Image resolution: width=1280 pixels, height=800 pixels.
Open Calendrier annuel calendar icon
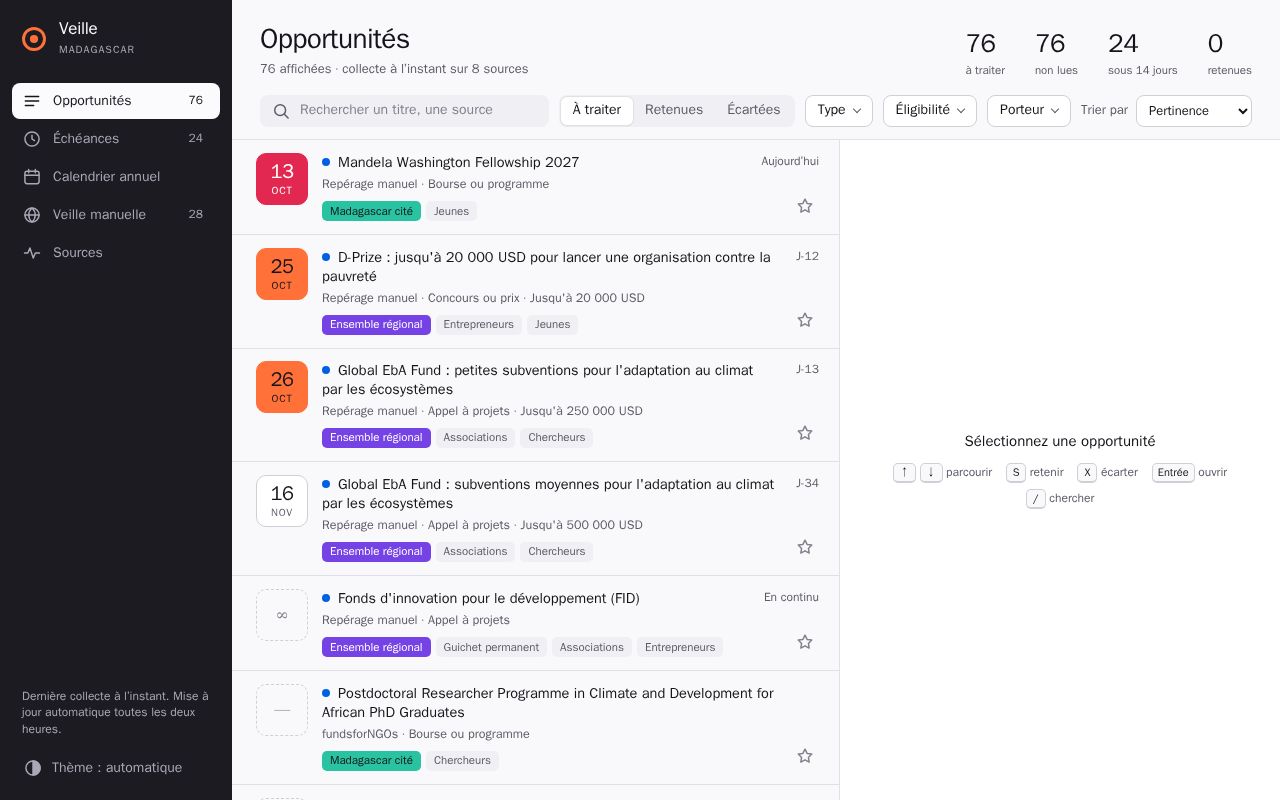(32, 177)
